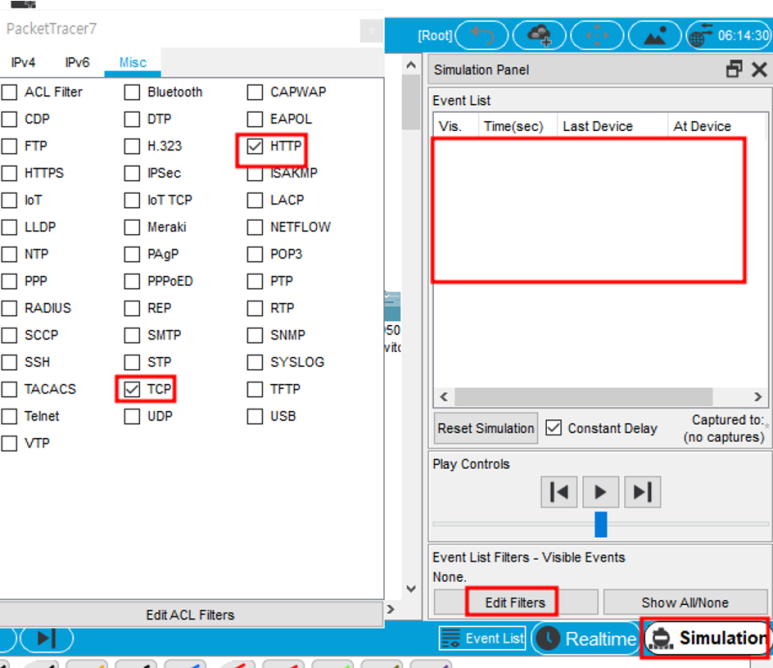
Task: Open the IPv4 filter tab
Action: (23, 63)
